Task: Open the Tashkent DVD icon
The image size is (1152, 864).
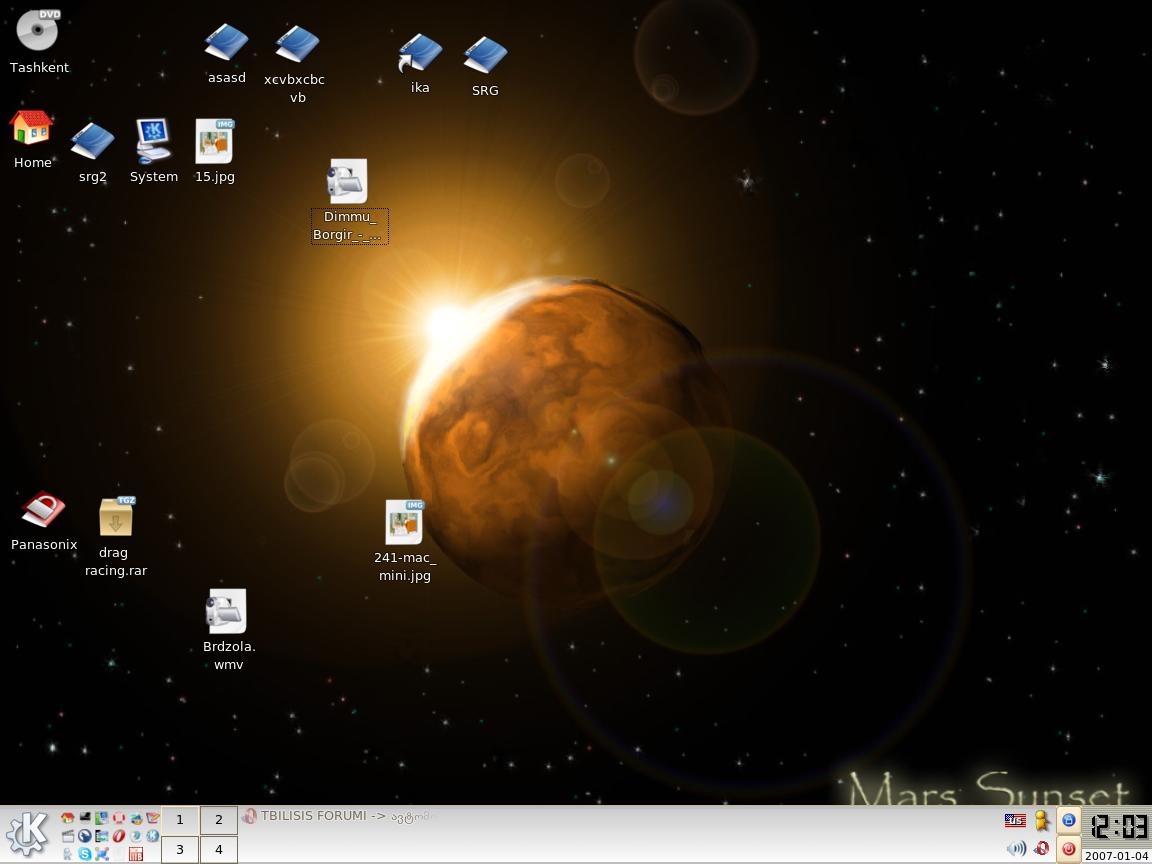Action: (x=38, y=31)
